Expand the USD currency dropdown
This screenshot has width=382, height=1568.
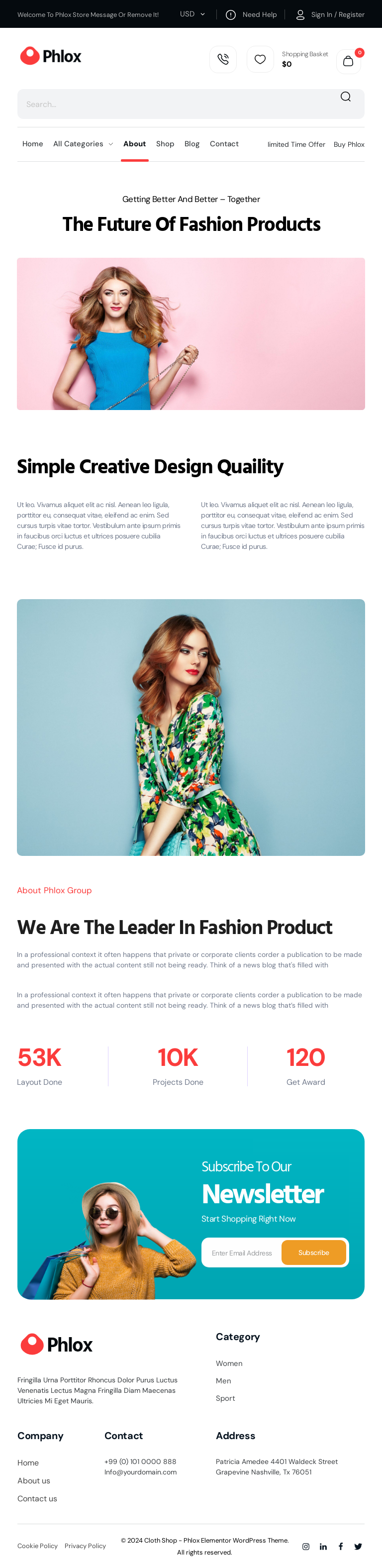[x=192, y=14]
